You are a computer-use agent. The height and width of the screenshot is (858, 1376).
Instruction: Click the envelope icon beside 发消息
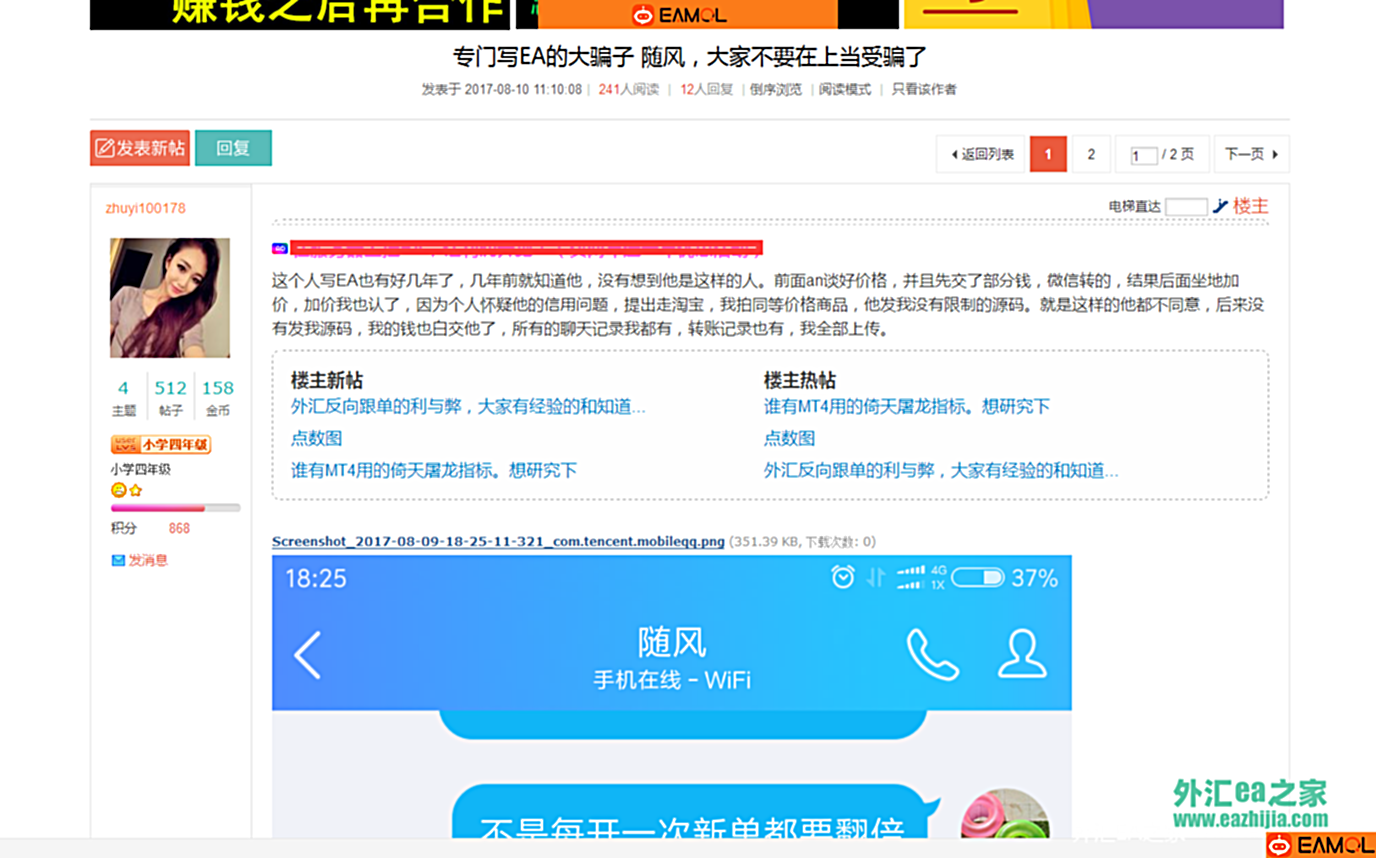pyautogui.click(x=117, y=560)
